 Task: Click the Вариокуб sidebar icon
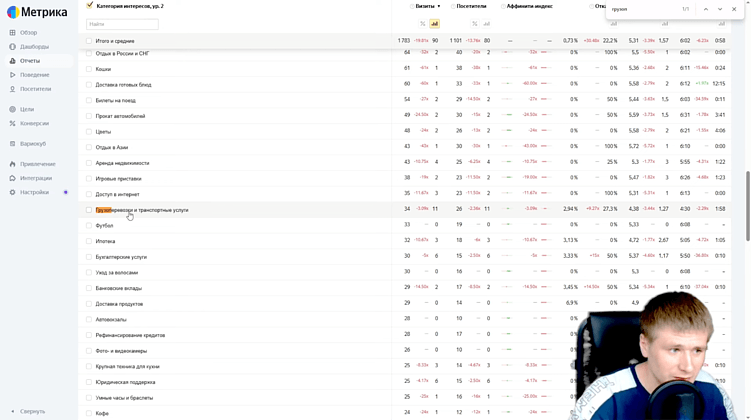[12, 144]
